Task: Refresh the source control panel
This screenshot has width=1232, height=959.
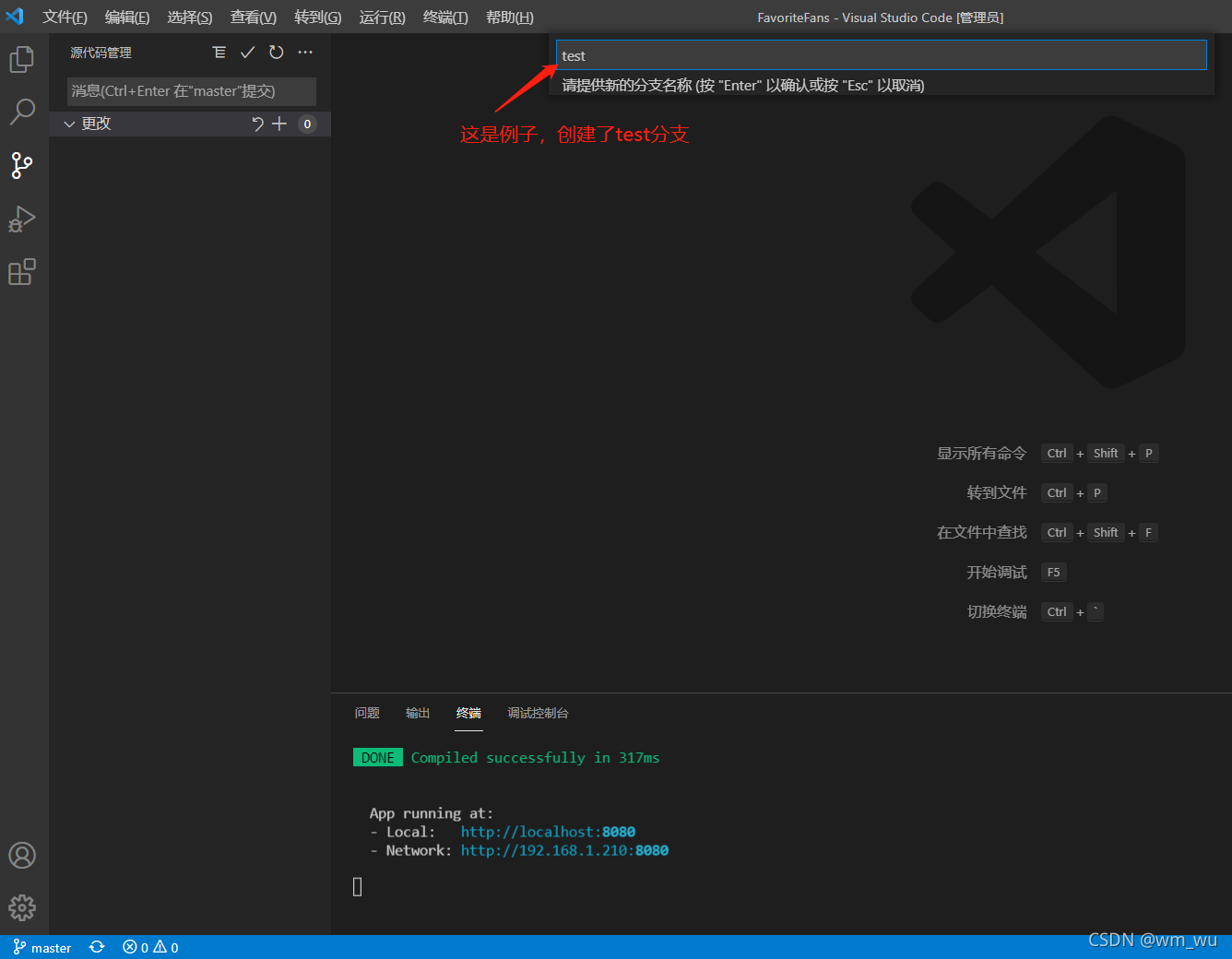Action: pos(277,53)
